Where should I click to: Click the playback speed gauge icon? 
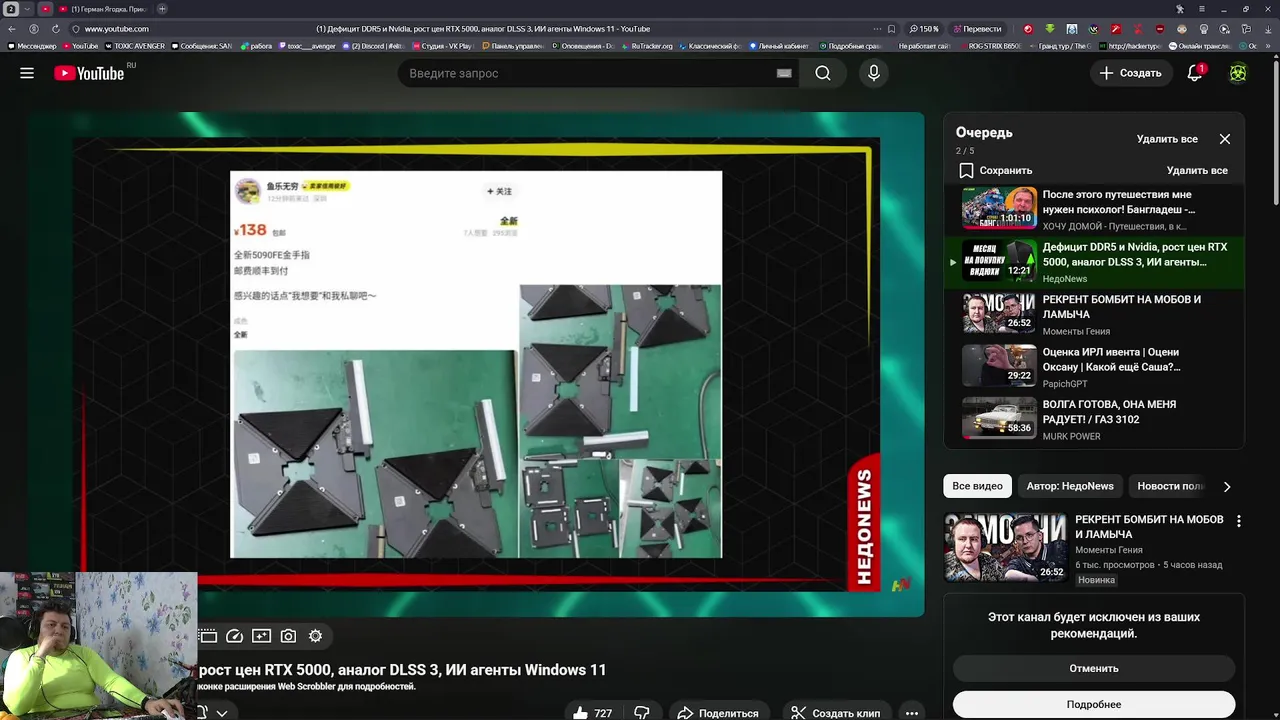(x=235, y=636)
